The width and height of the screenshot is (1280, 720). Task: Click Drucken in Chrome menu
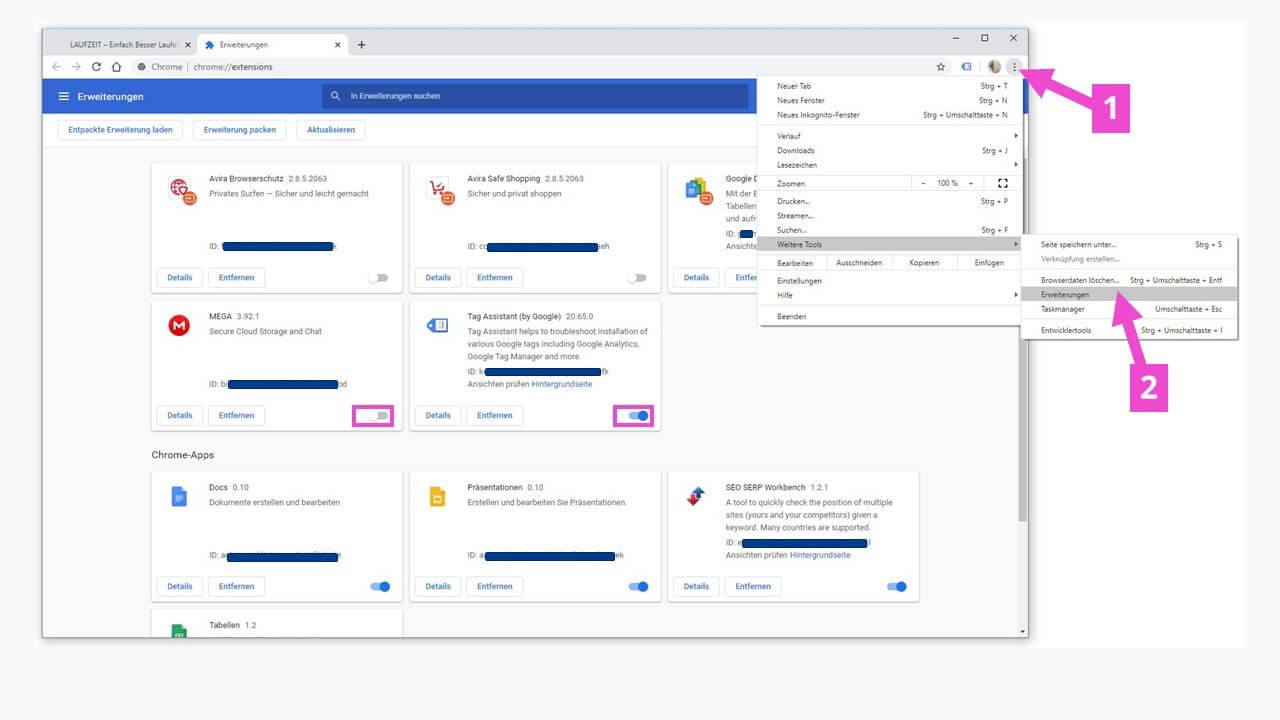click(890, 201)
